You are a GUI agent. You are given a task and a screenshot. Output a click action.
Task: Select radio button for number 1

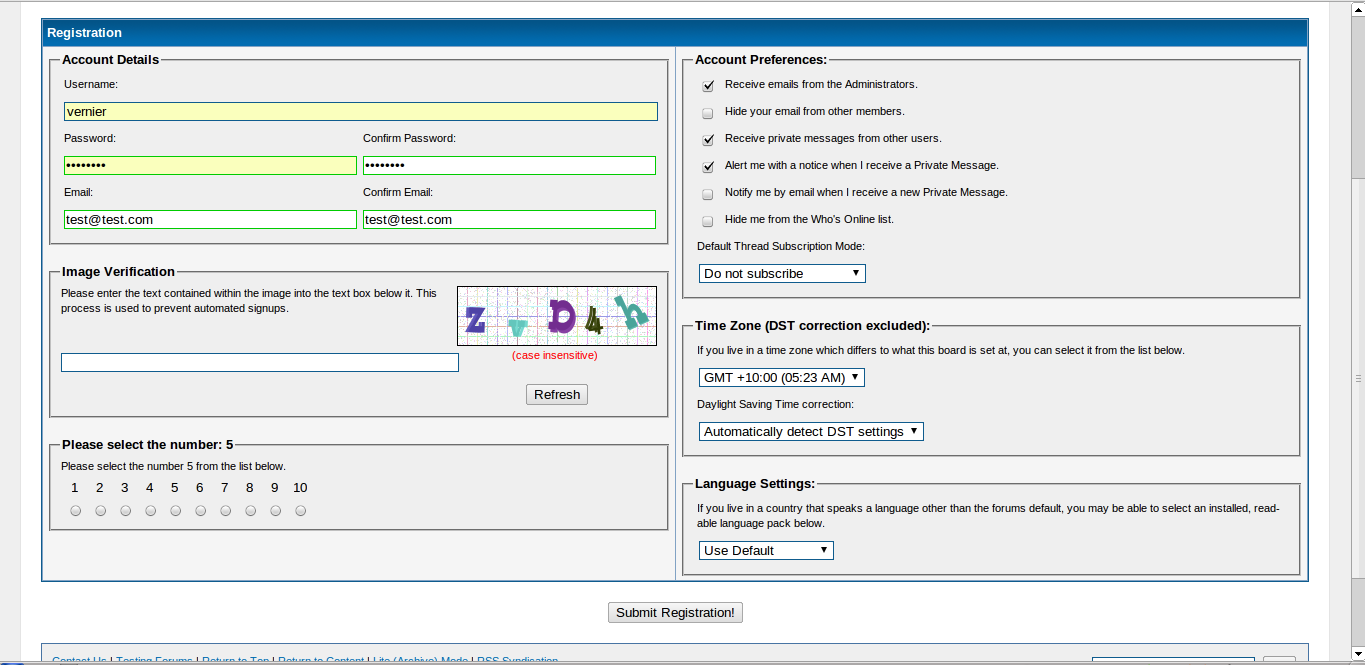[76, 511]
